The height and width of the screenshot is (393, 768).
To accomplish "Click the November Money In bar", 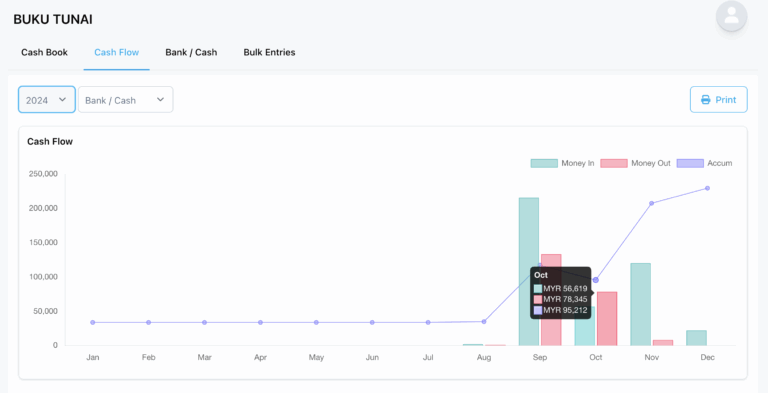I will point(640,304).
